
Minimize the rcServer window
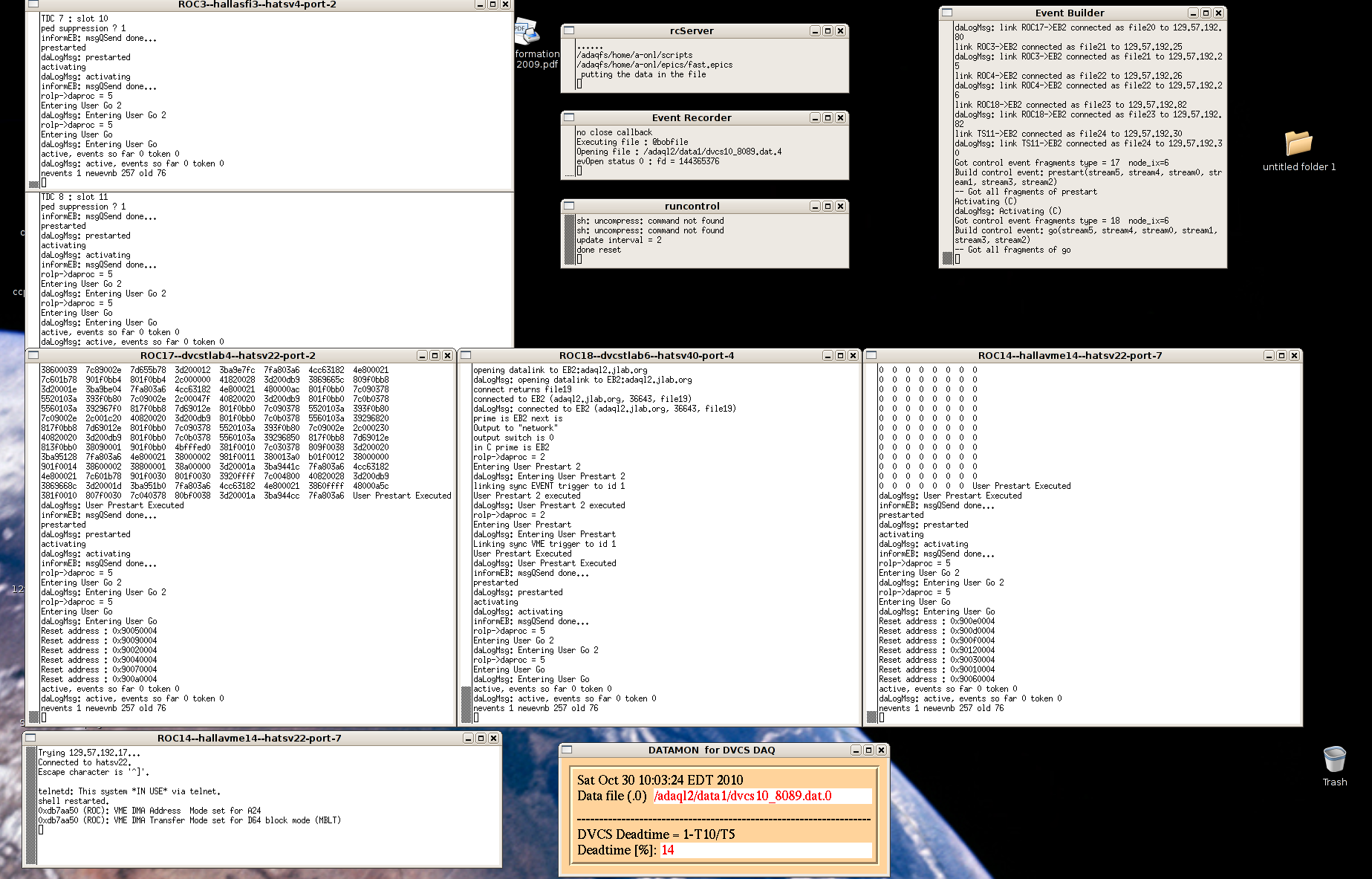[815, 31]
